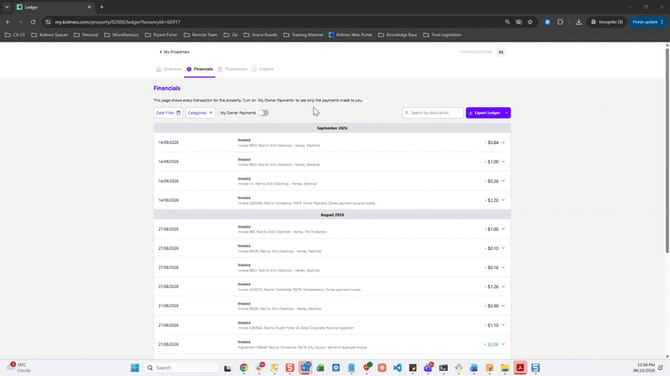Open the Trust Legislation bookmark folder
Viewport: 670px width, 376px height.
[x=442, y=35]
